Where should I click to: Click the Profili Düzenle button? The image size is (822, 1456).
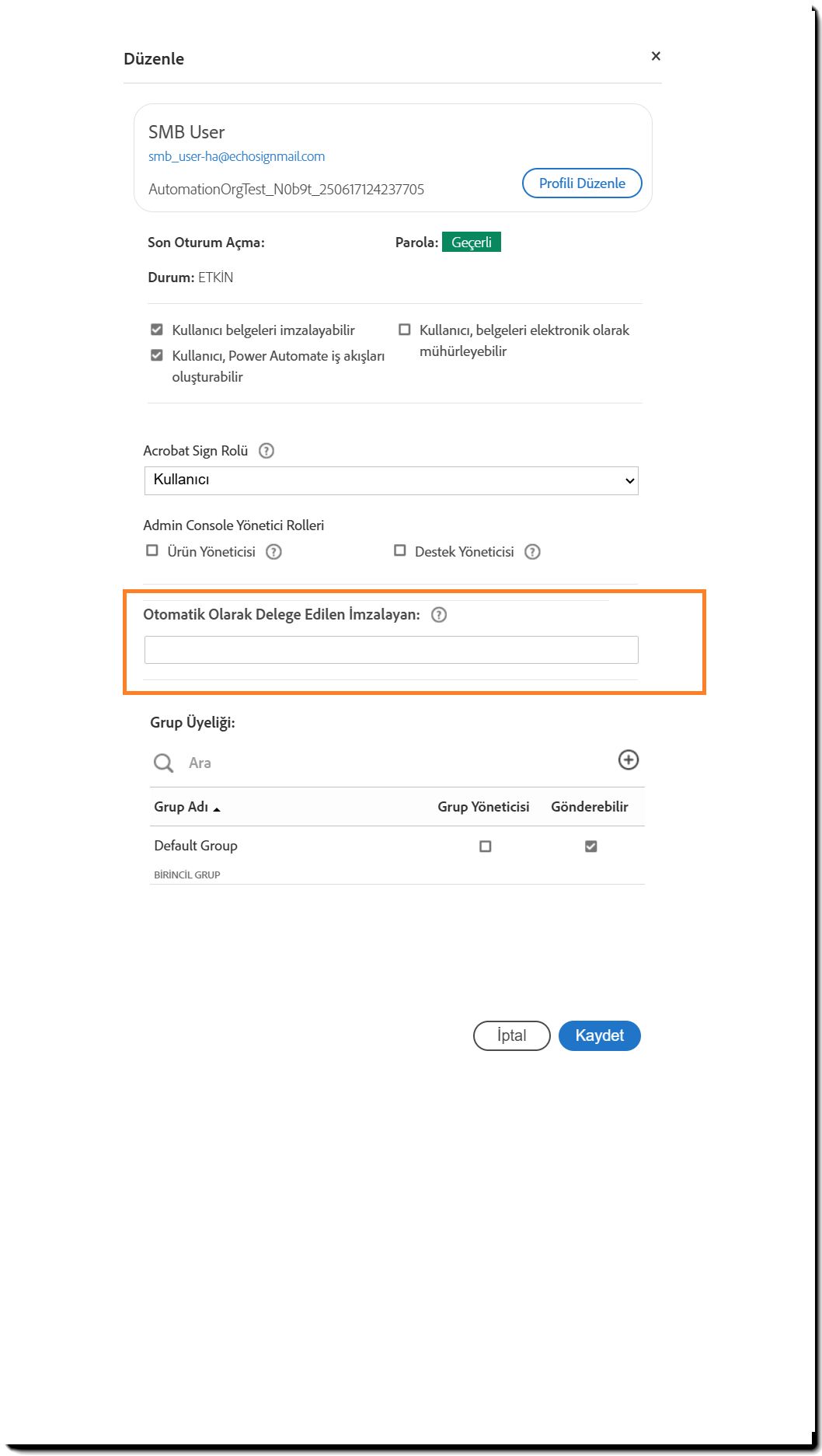[x=582, y=183]
